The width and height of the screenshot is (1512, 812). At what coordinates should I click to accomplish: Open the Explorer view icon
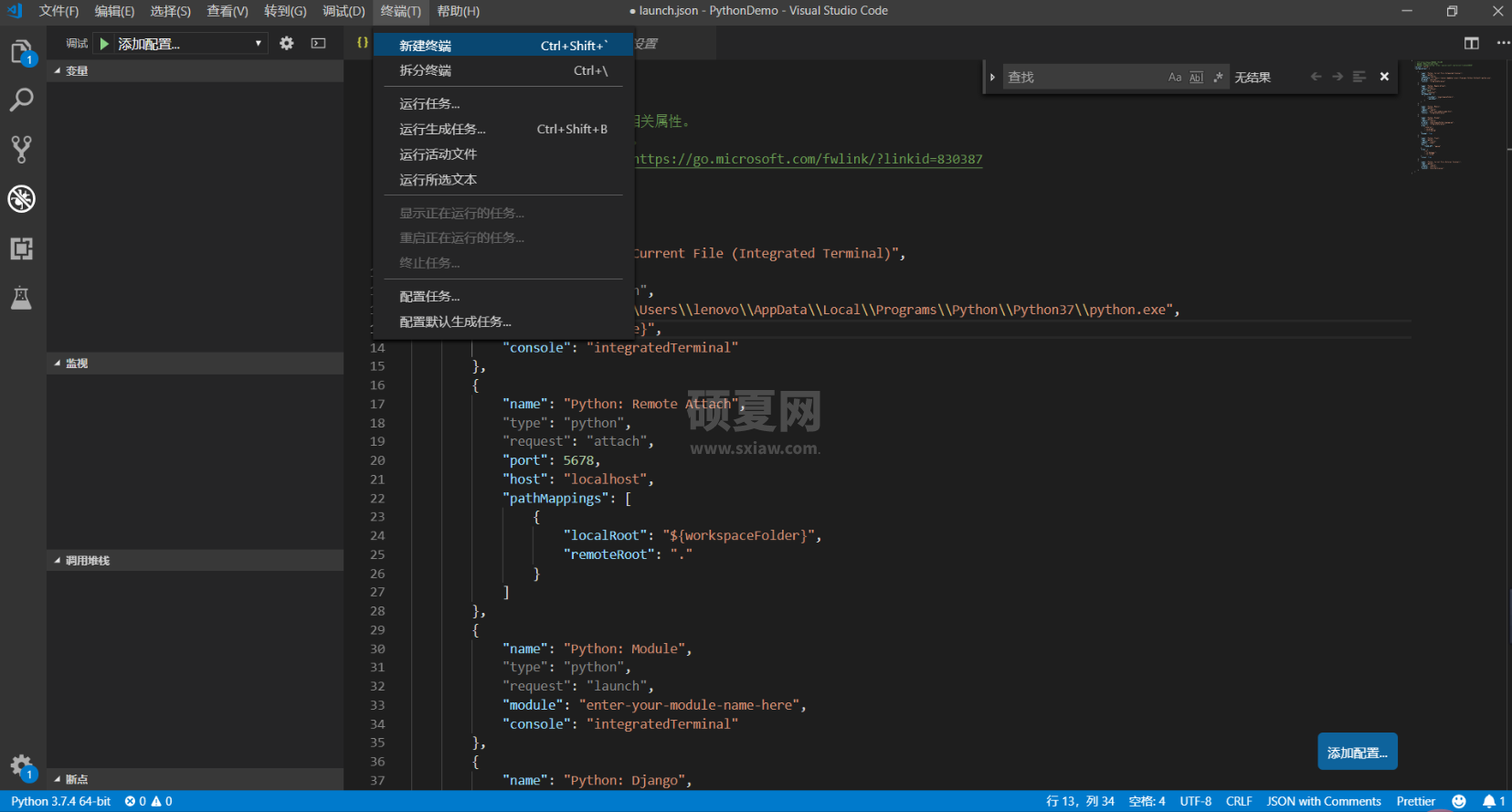coord(21,52)
